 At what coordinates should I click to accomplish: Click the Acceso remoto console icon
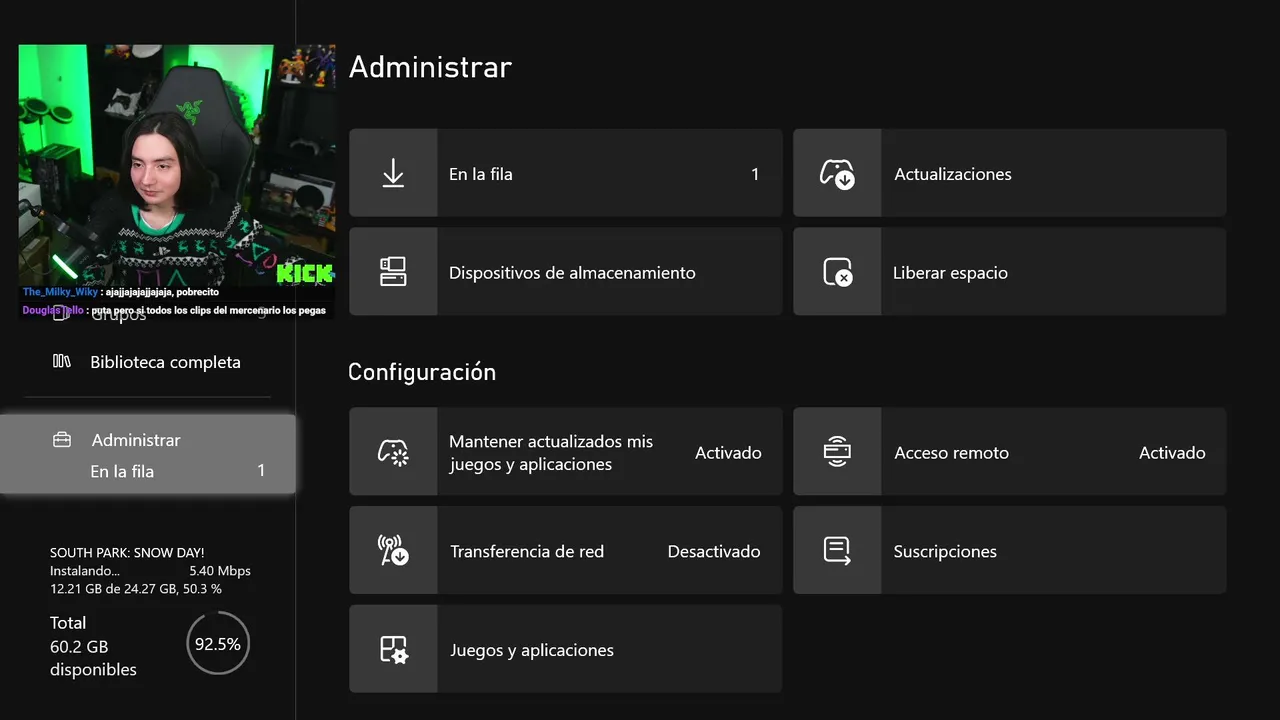837,452
